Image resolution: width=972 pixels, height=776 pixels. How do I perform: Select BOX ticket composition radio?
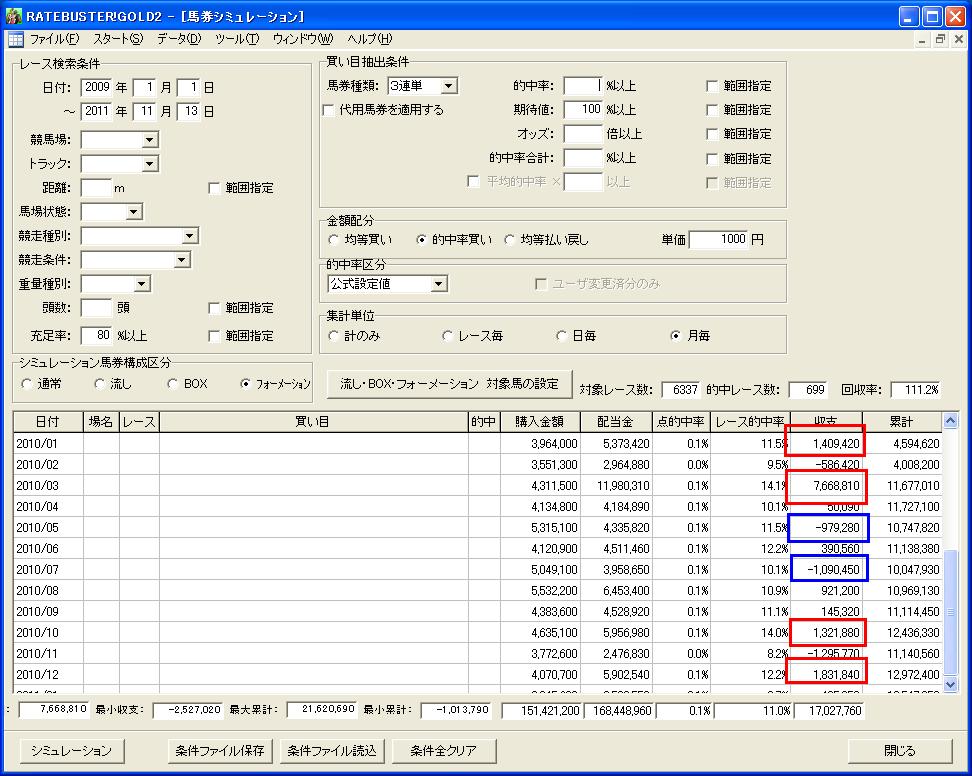point(173,384)
